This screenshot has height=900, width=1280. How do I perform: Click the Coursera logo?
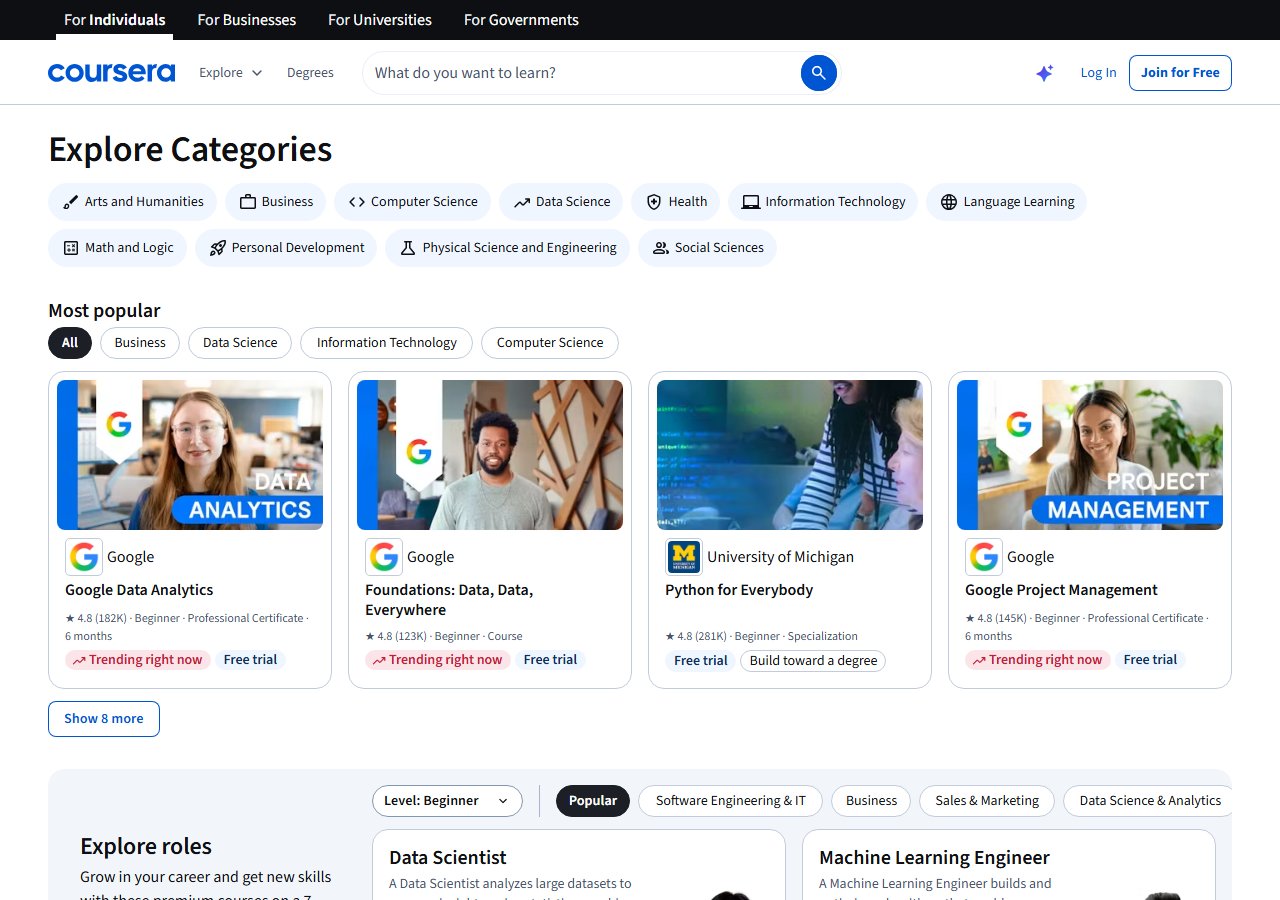(111, 73)
